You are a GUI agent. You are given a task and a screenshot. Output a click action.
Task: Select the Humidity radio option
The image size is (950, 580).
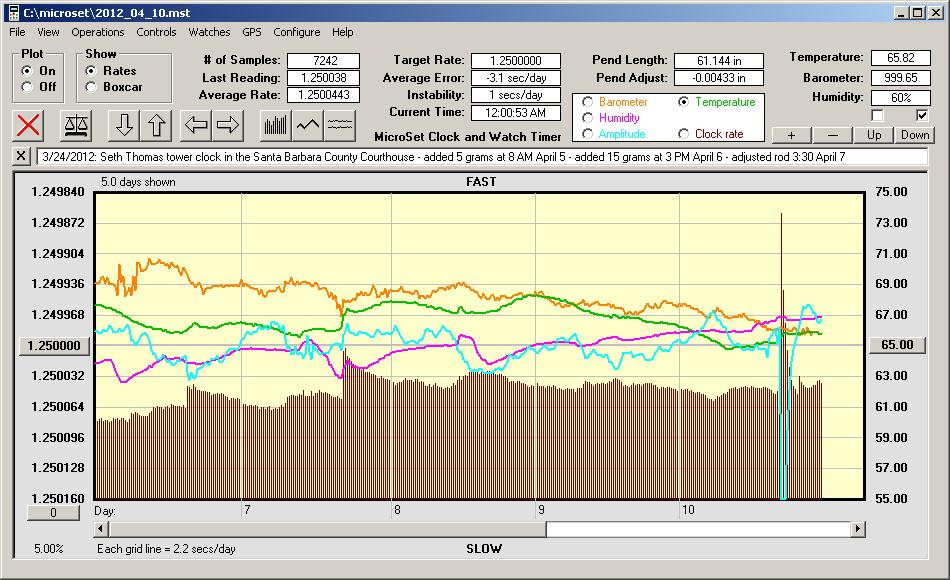pos(587,118)
